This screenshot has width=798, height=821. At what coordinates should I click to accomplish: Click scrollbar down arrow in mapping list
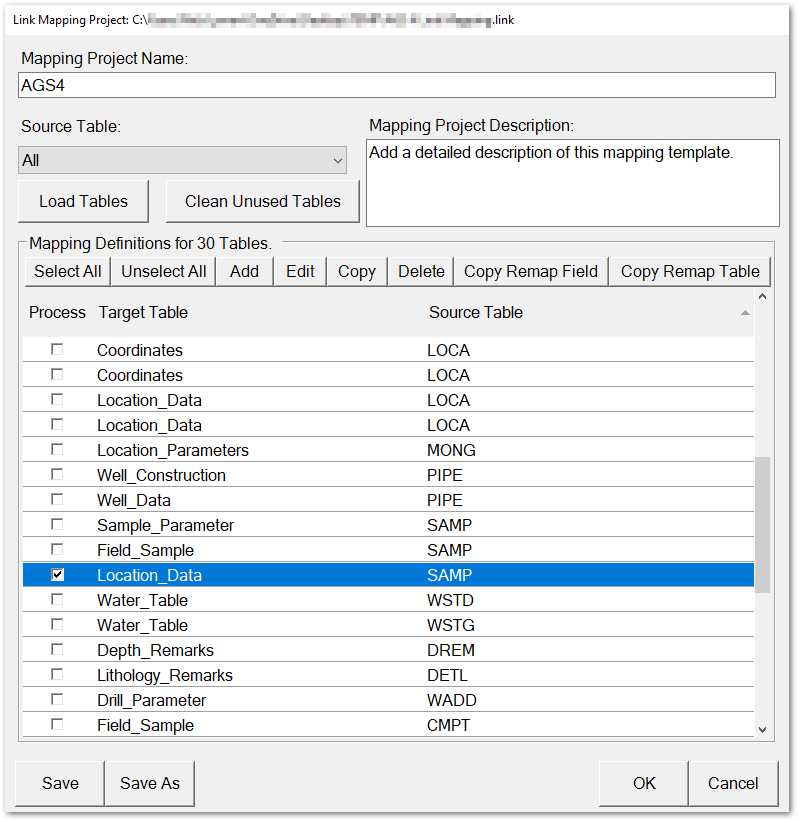click(762, 729)
